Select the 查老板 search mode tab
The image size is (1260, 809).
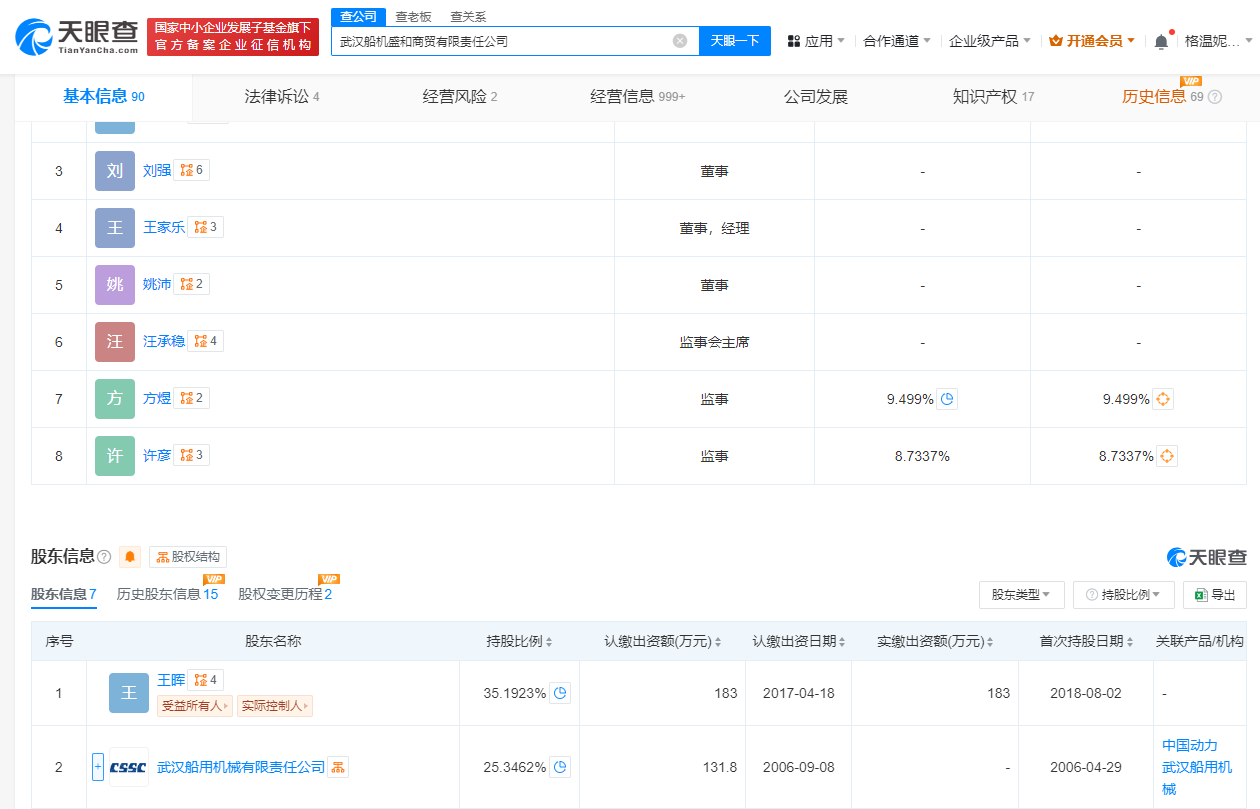pyautogui.click(x=413, y=17)
